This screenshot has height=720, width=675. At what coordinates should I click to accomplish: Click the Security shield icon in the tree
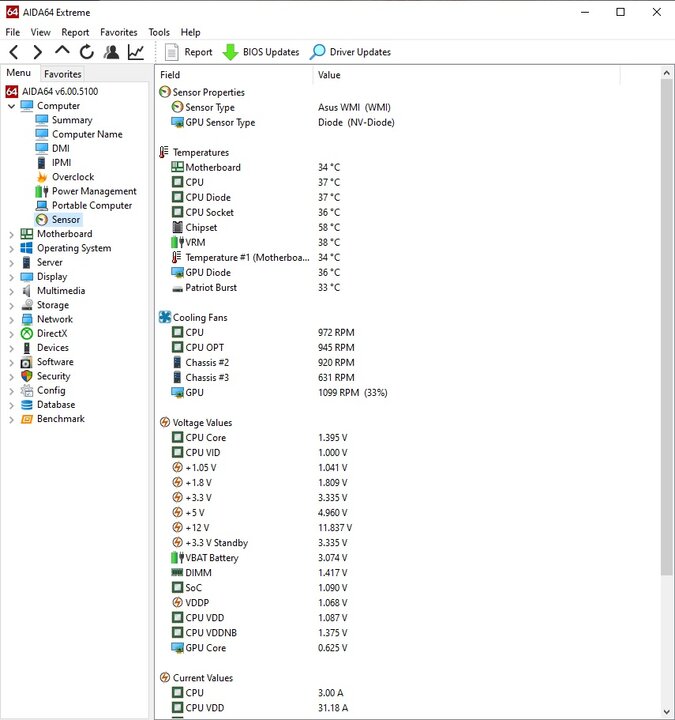coord(27,376)
